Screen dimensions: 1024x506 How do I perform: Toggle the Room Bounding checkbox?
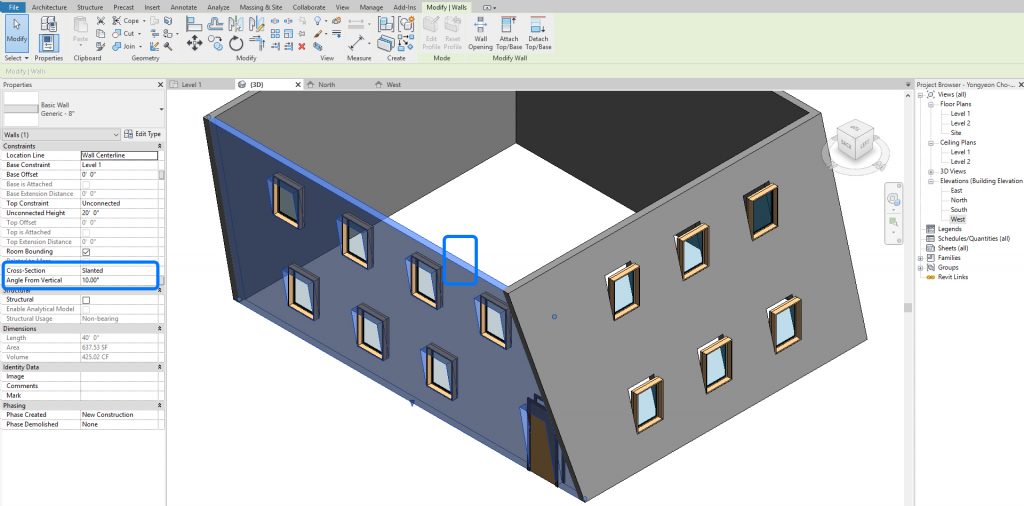(86, 251)
